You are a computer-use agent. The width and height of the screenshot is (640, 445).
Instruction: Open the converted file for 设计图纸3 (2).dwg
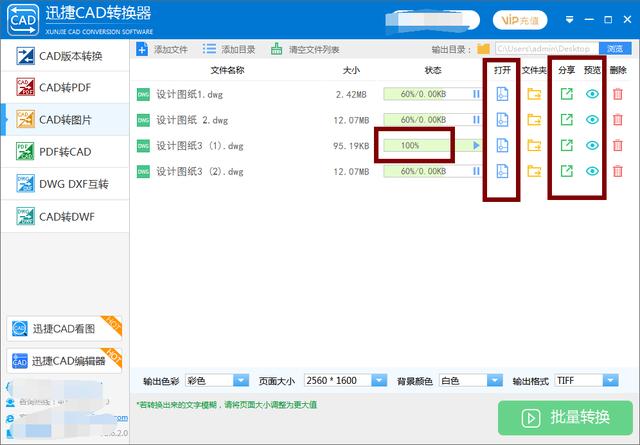pos(502,171)
